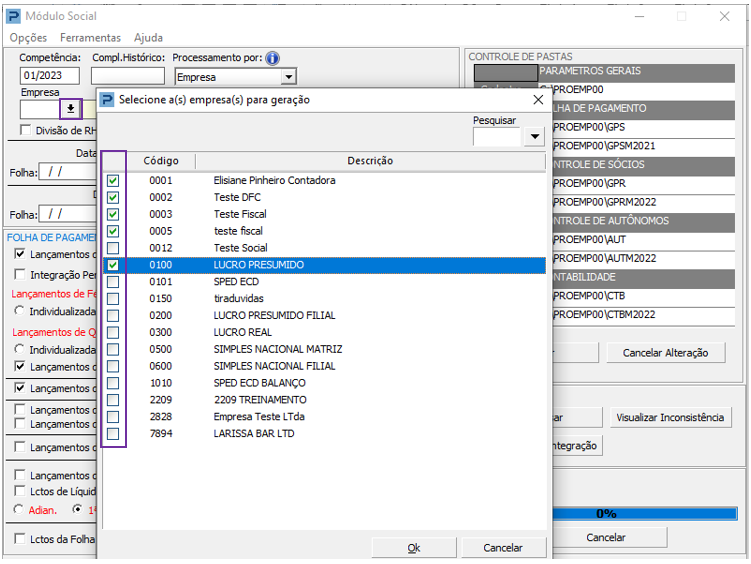Check company 0500 SIMPLES NACIONAL MATRIZ

coord(113,349)
